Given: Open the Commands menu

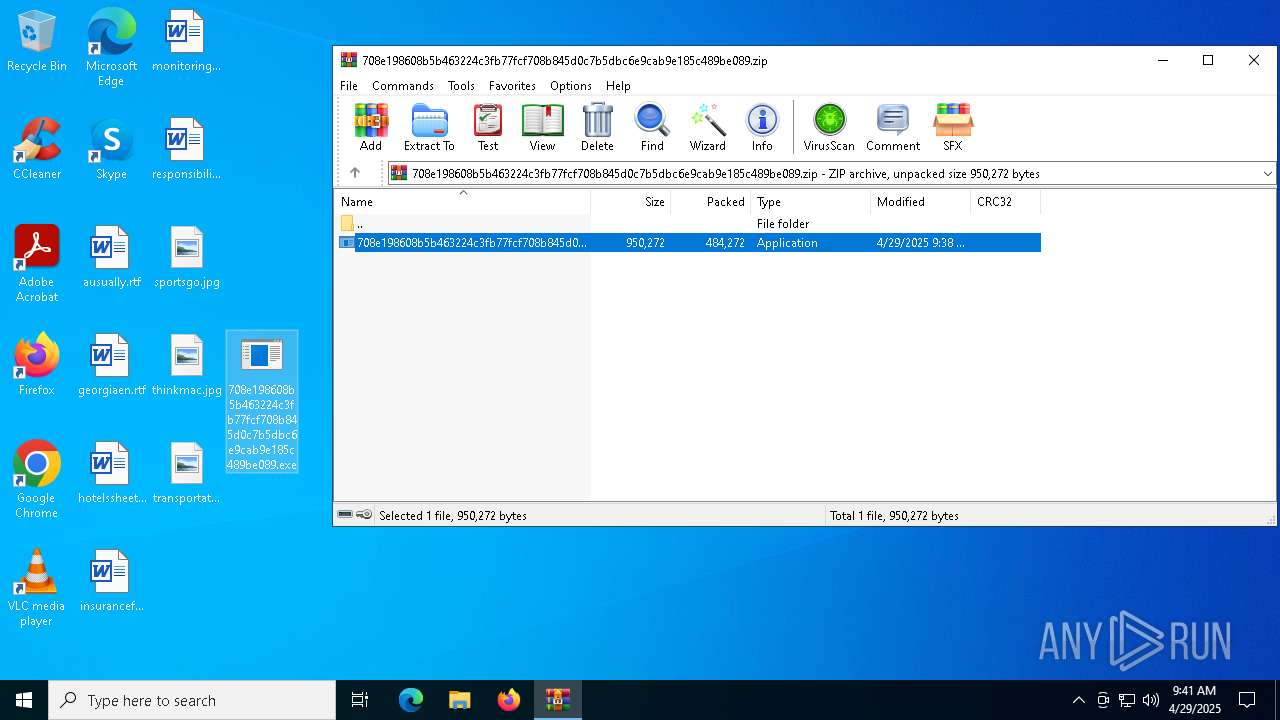Looking at the screenshot, I should [x=403, y=86].
